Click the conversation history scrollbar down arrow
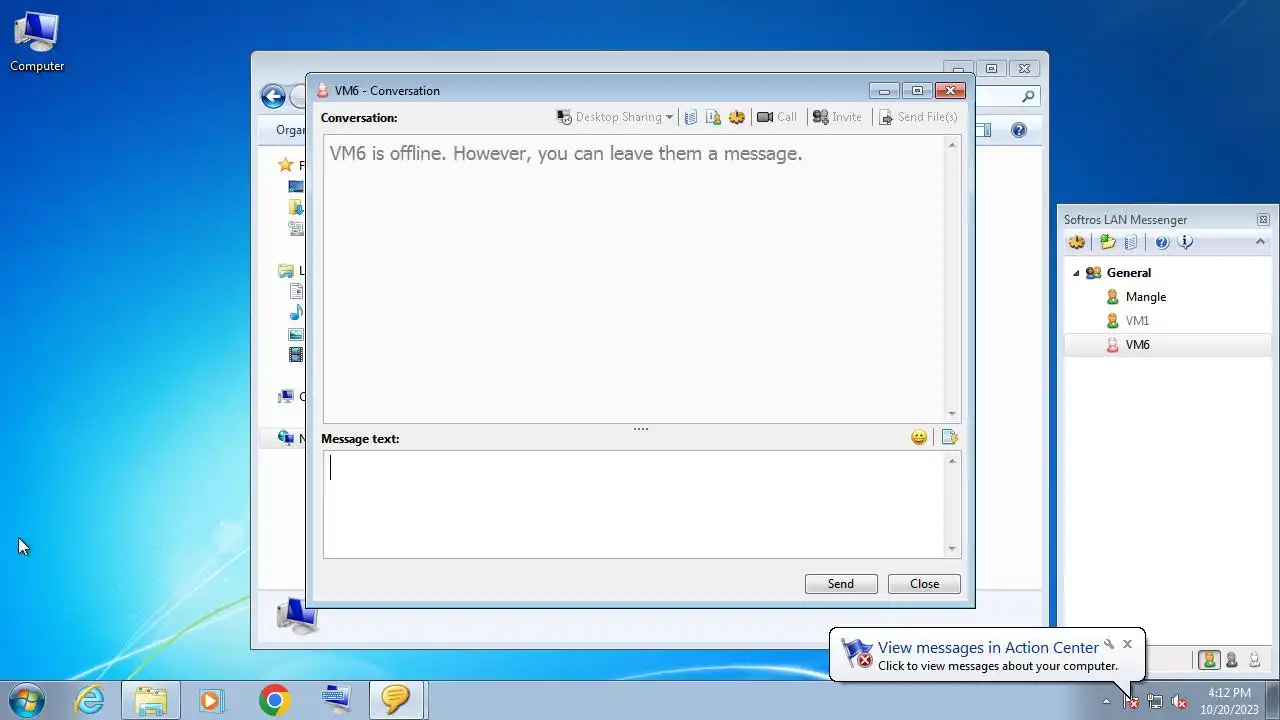The image size is (1280, 720). 952,413
